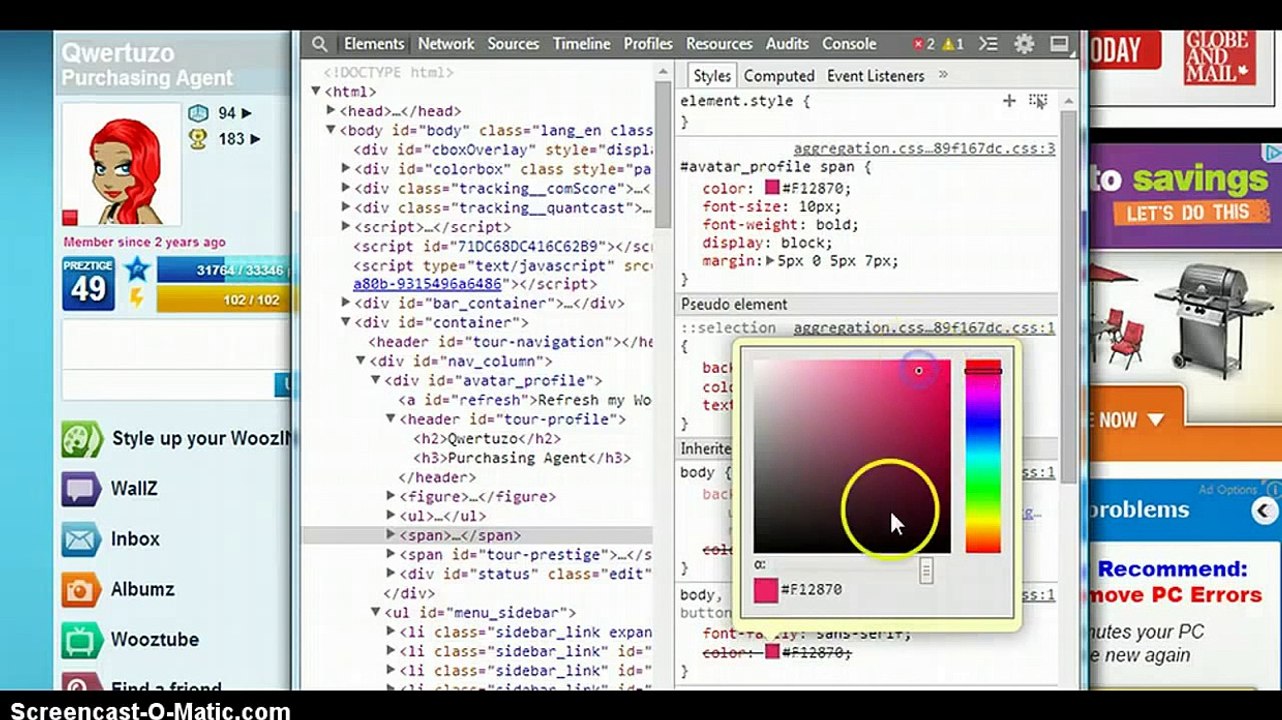The height and width of the screenshot is (720, 1282).
Task: Expand the tracking__comScore div node
Action: [346, 188]
